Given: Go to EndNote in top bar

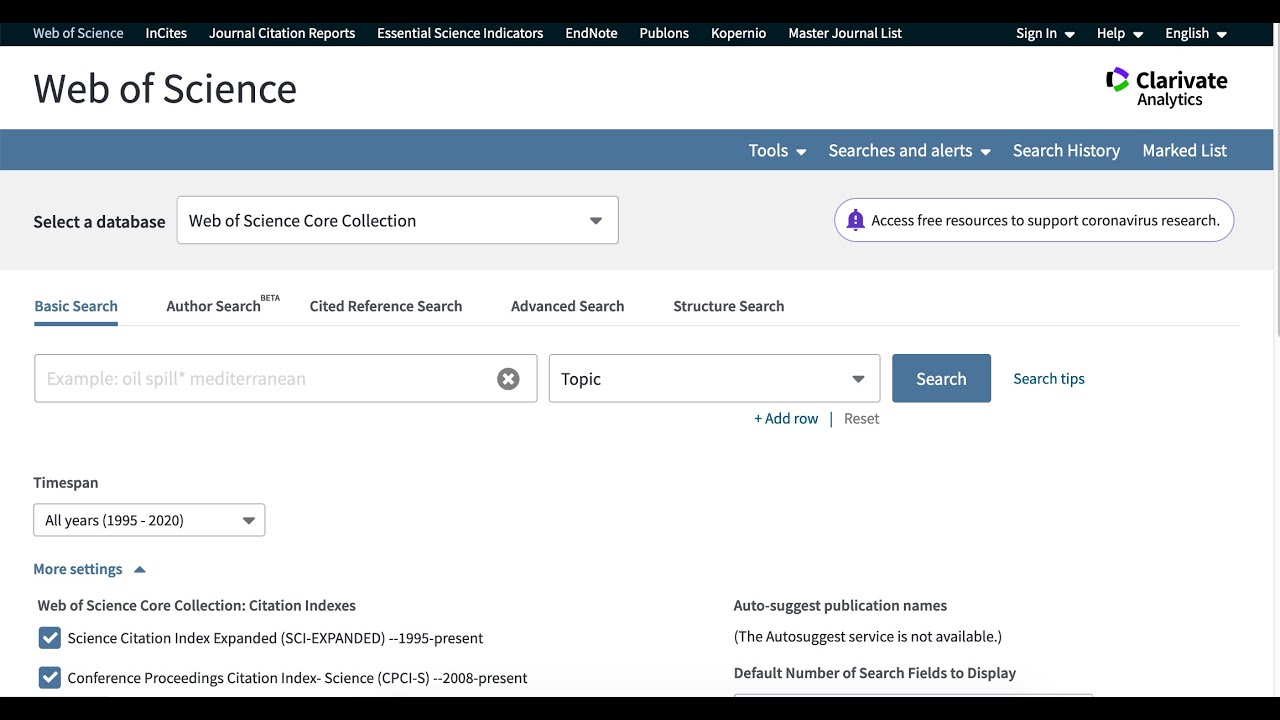Looking at the screenshot, I should [591, 33].
